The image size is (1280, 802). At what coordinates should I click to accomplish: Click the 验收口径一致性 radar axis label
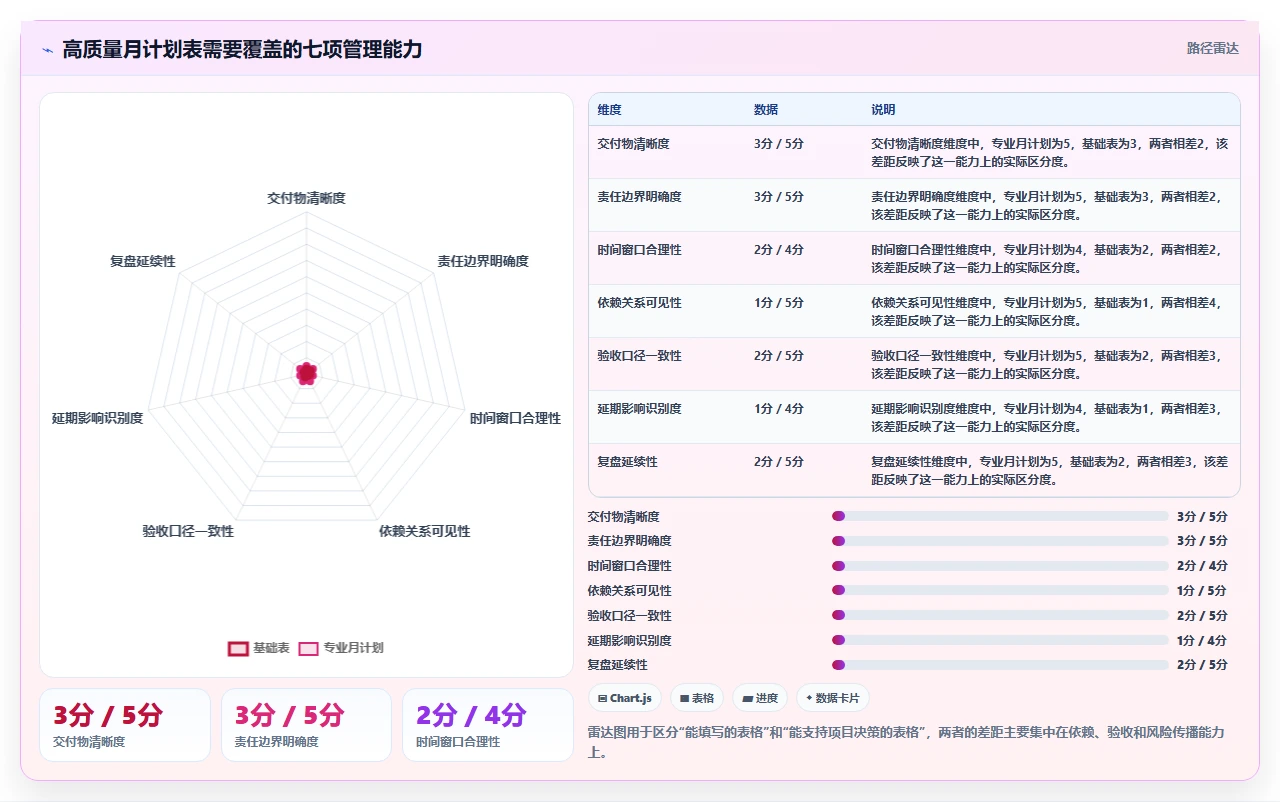(x=188, y=531)
